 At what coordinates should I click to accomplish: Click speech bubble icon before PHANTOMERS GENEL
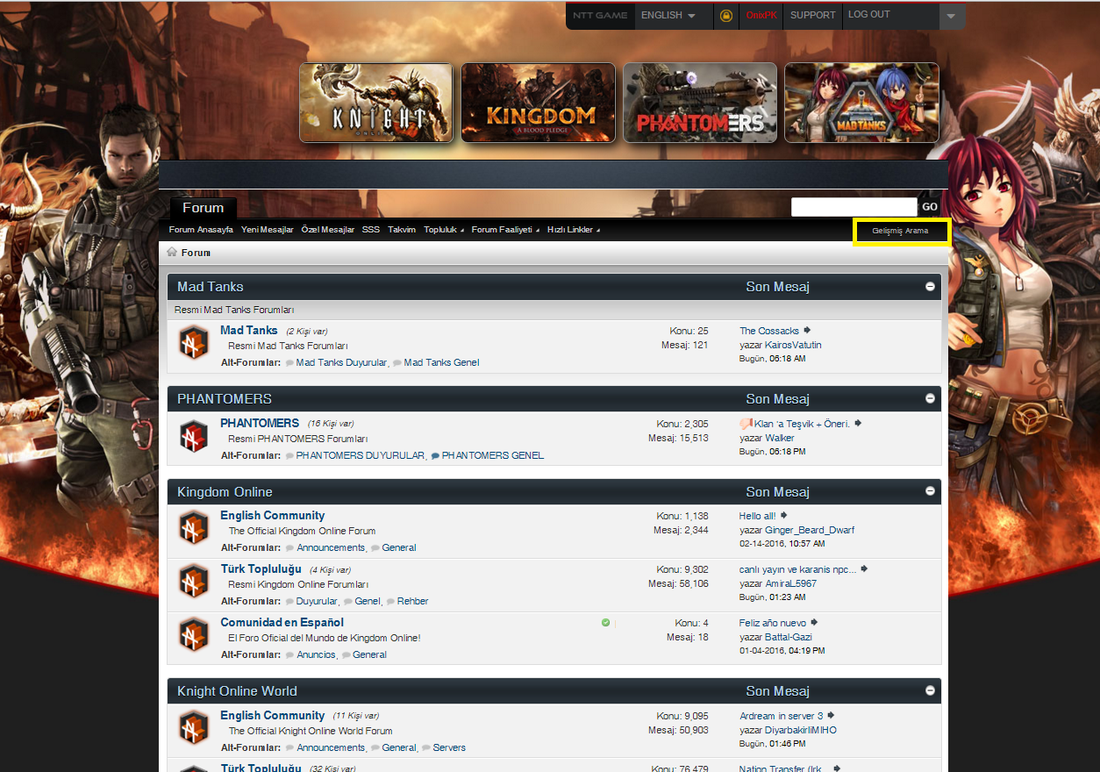435,456
